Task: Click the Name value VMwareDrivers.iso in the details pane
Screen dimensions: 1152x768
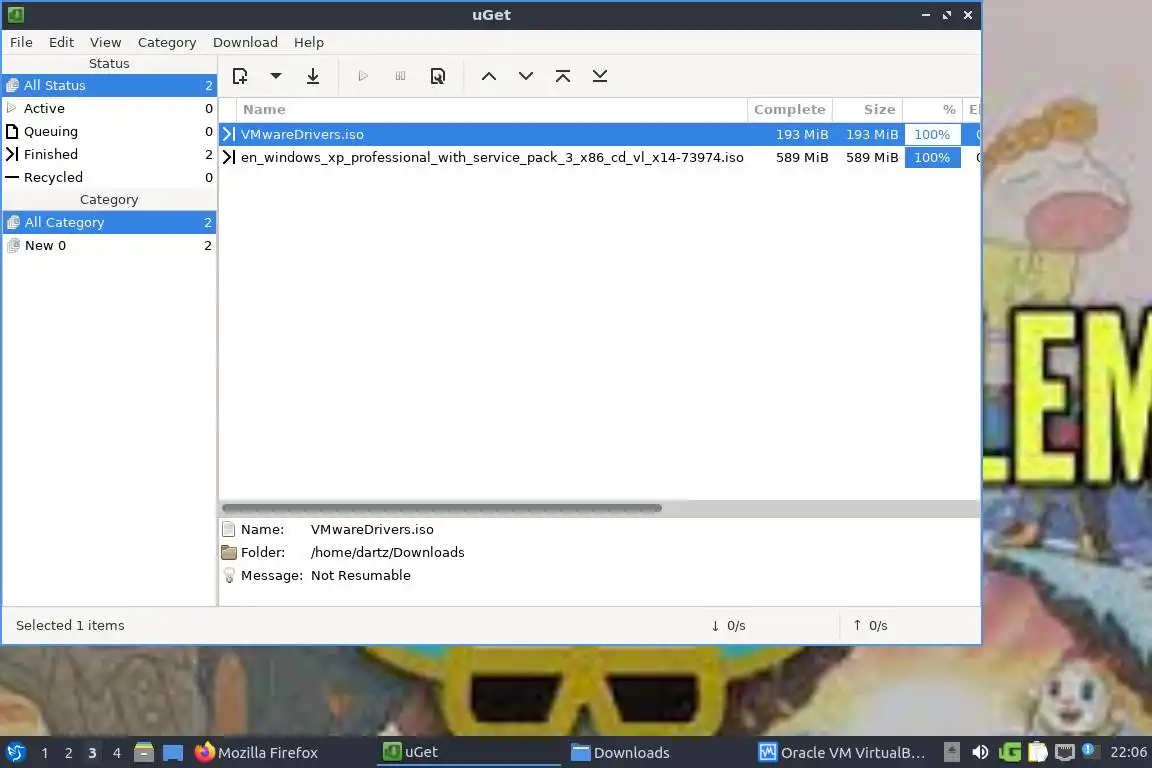Action: [x=372, y=529]
